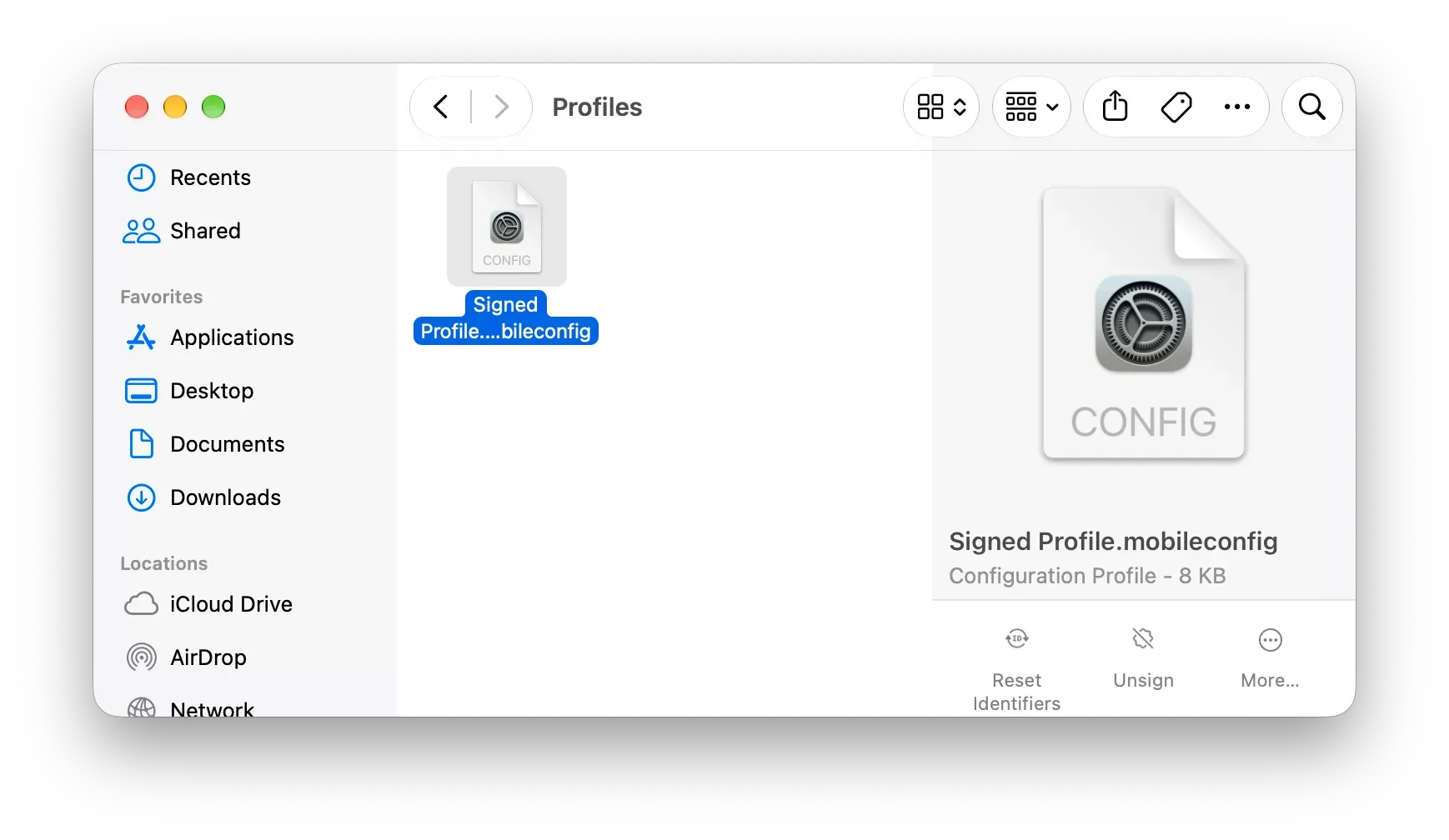Screen dimensions: 1449x840
Task: Close the Finder window with red button
Action: pyautogui.click(x=137, y=107)
